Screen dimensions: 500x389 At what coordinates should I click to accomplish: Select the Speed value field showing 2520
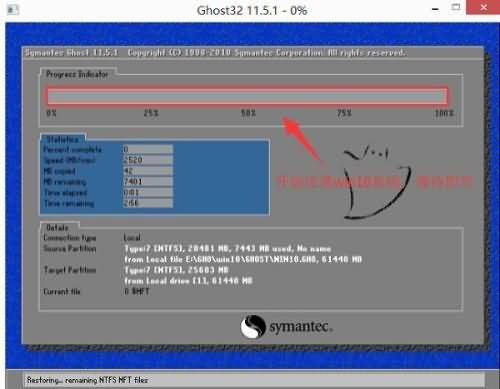148,160
